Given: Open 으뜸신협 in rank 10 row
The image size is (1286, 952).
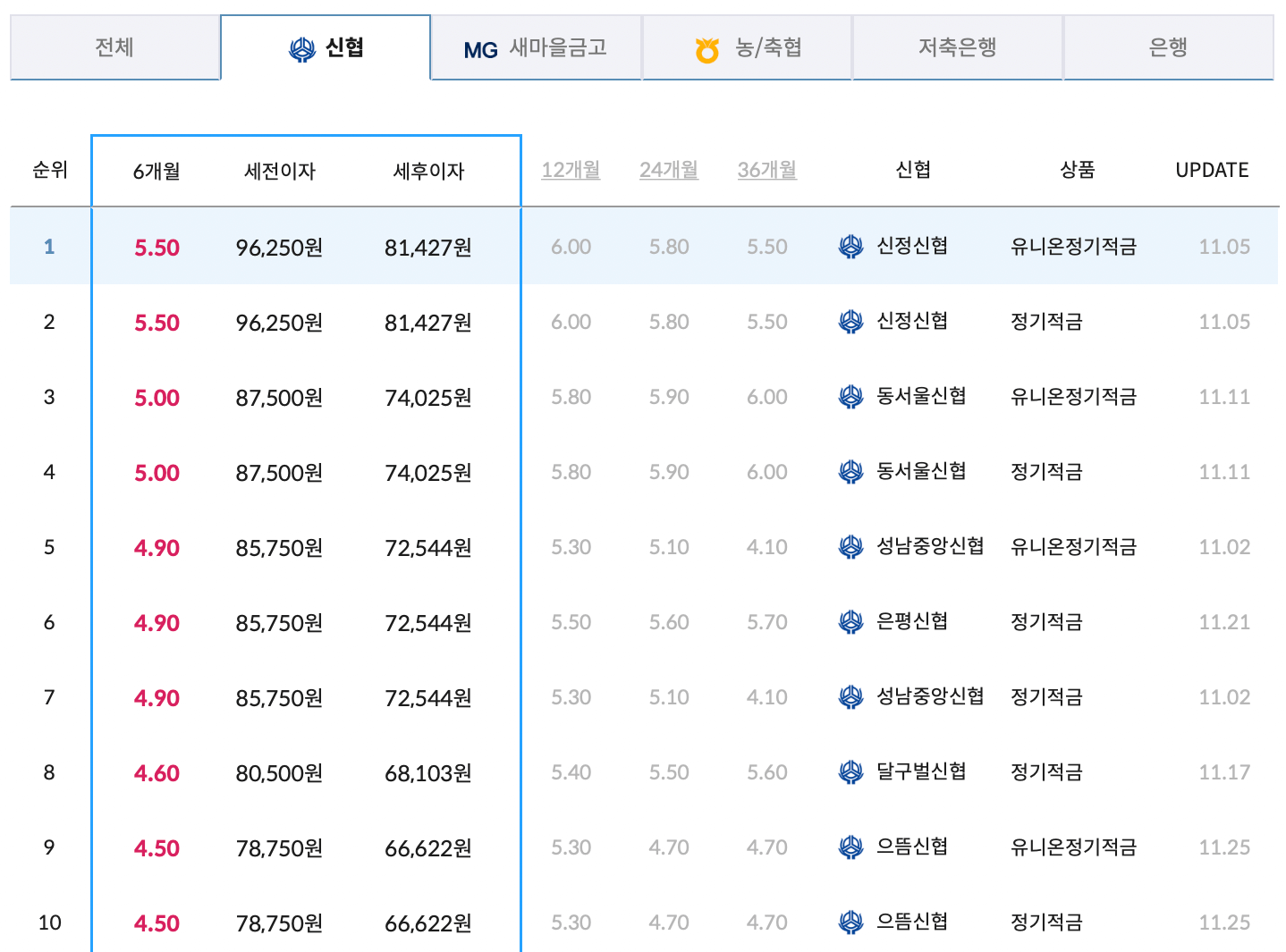Looking at the screenshot, I should [x=912, y=922].
